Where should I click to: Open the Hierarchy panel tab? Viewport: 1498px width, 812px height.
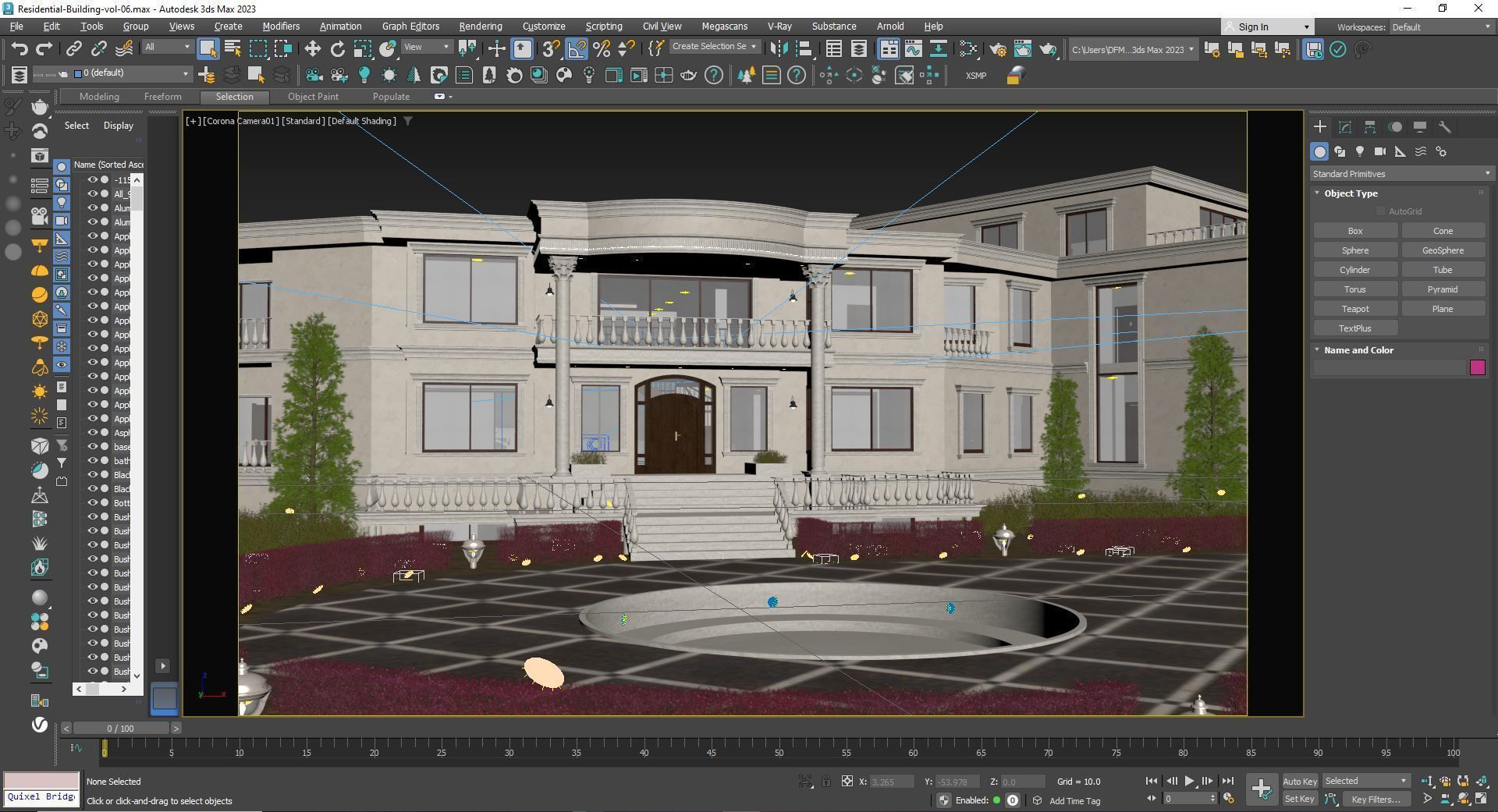point(1369,127)
